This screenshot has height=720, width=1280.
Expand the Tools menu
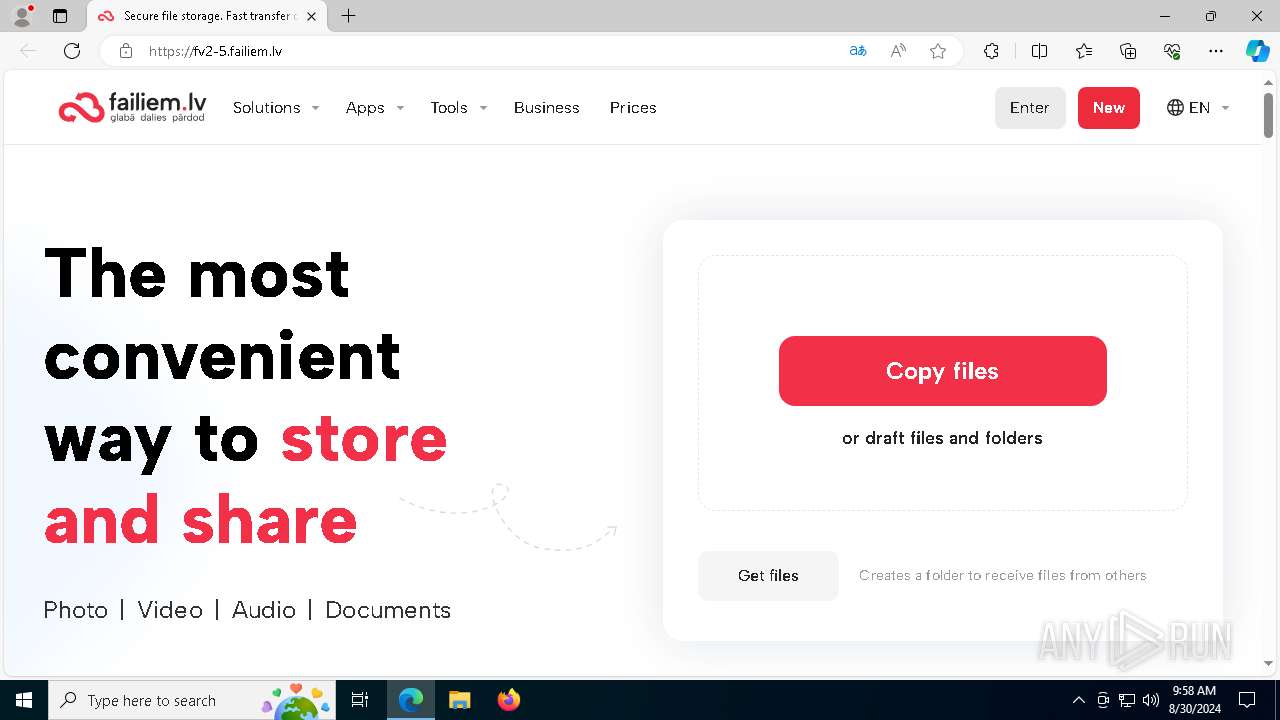click(459, 108)
